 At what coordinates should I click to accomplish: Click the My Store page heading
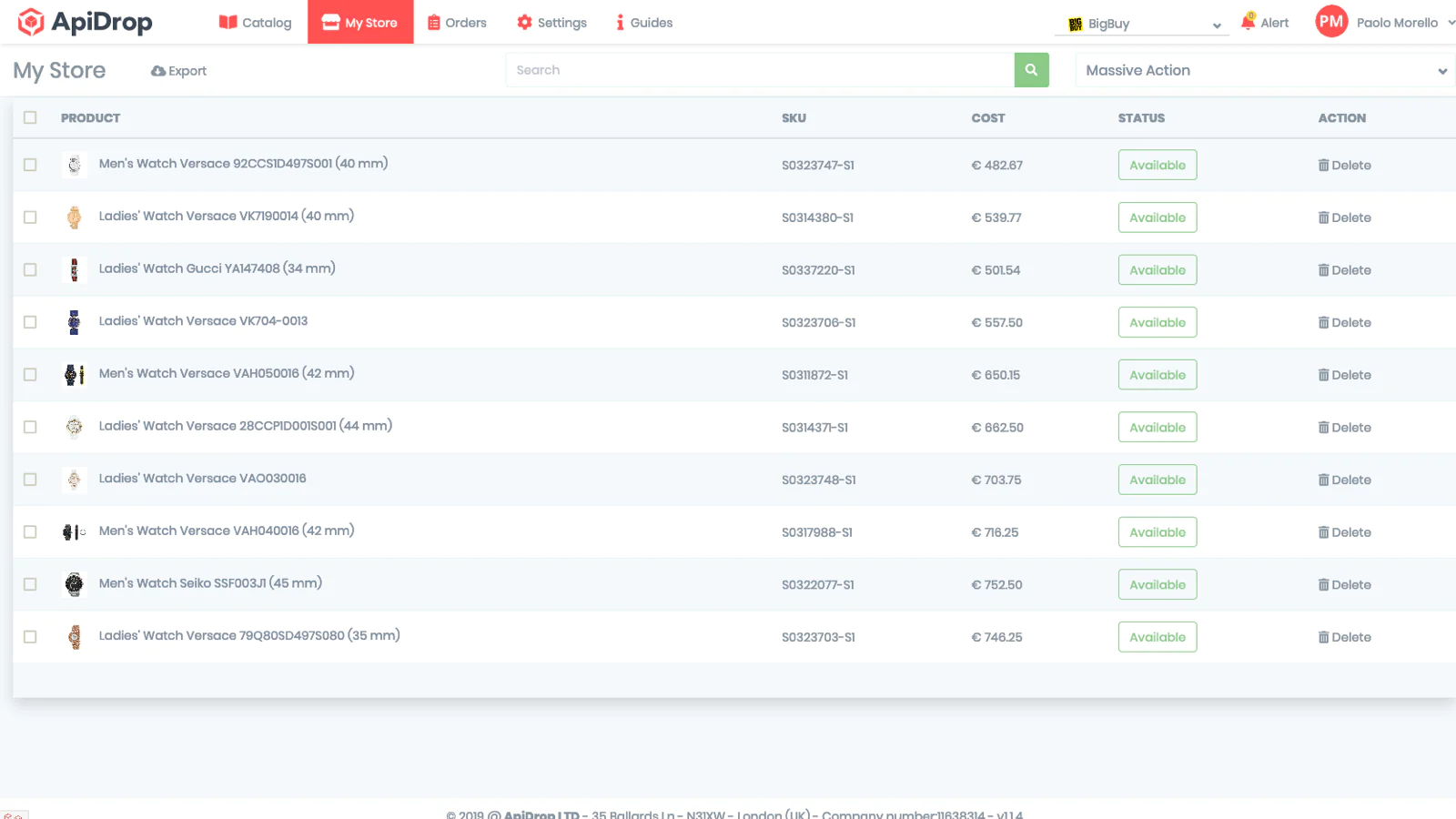[x=59, y=70]
